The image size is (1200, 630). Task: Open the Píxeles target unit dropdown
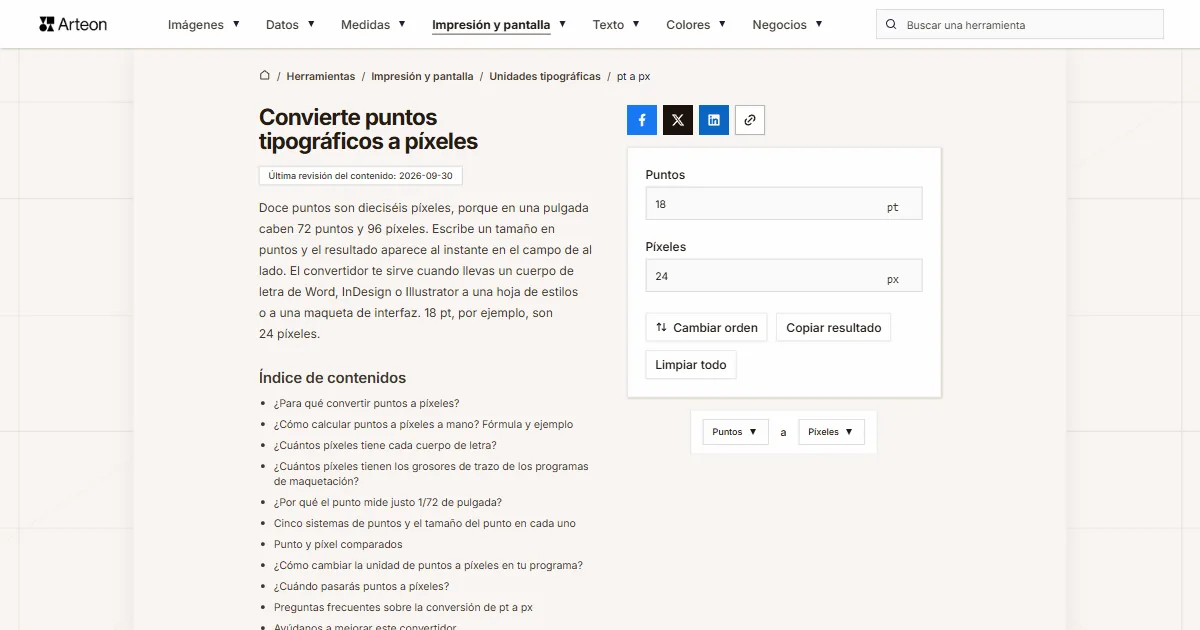click(831, 432)
